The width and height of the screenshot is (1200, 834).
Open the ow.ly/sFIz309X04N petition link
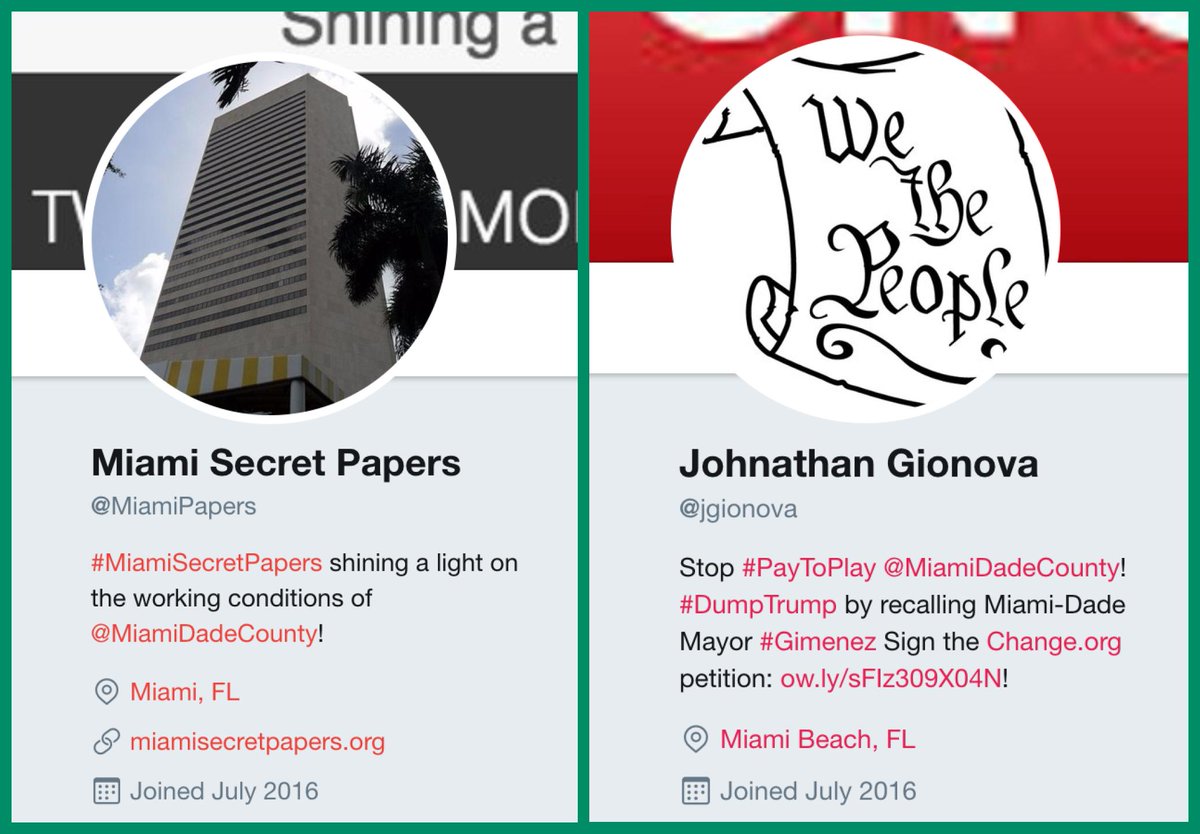click(890, 677)
